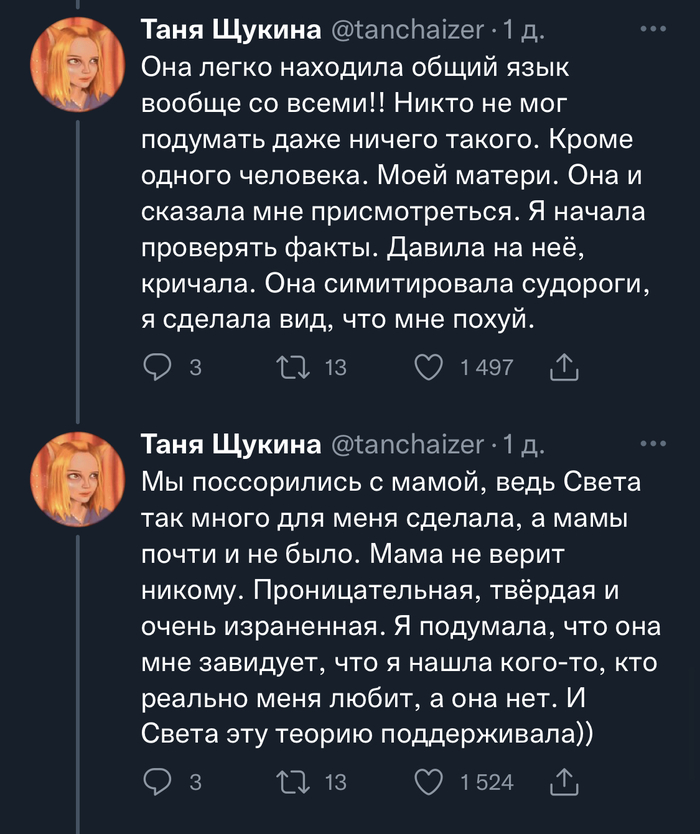
Task: Reply to the second tweet about мама
Action: tap(158, 782)
